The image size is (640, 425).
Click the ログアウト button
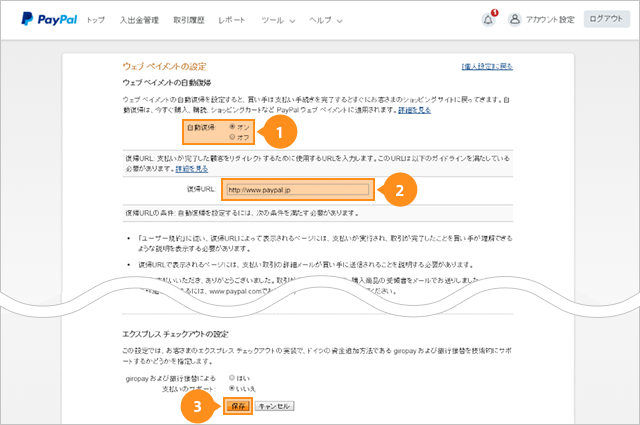tap(608, 19)
